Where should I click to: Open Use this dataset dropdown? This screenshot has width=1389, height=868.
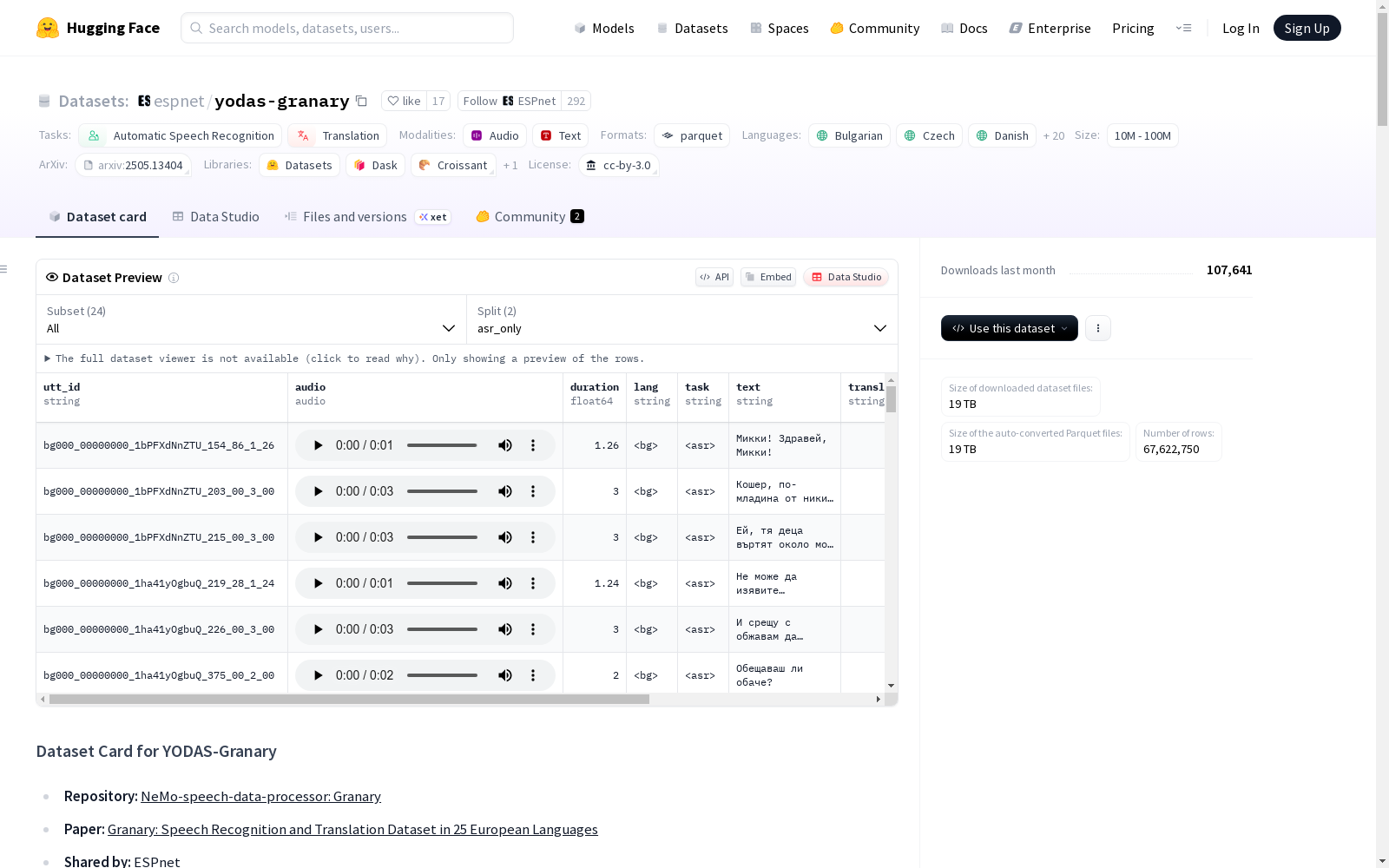(x=1010, y=328)
